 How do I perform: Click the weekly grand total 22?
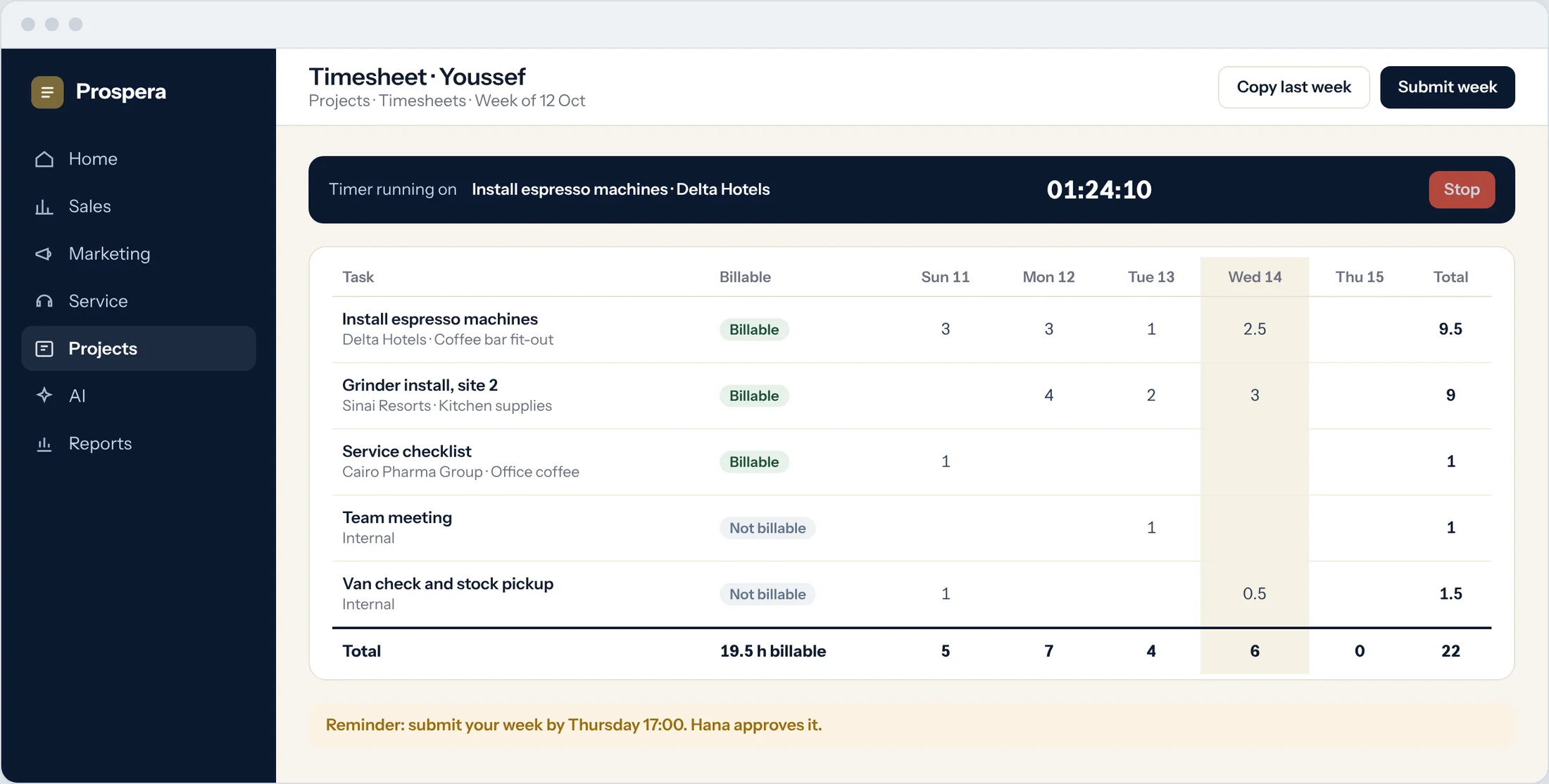[x=1450, y=651]
